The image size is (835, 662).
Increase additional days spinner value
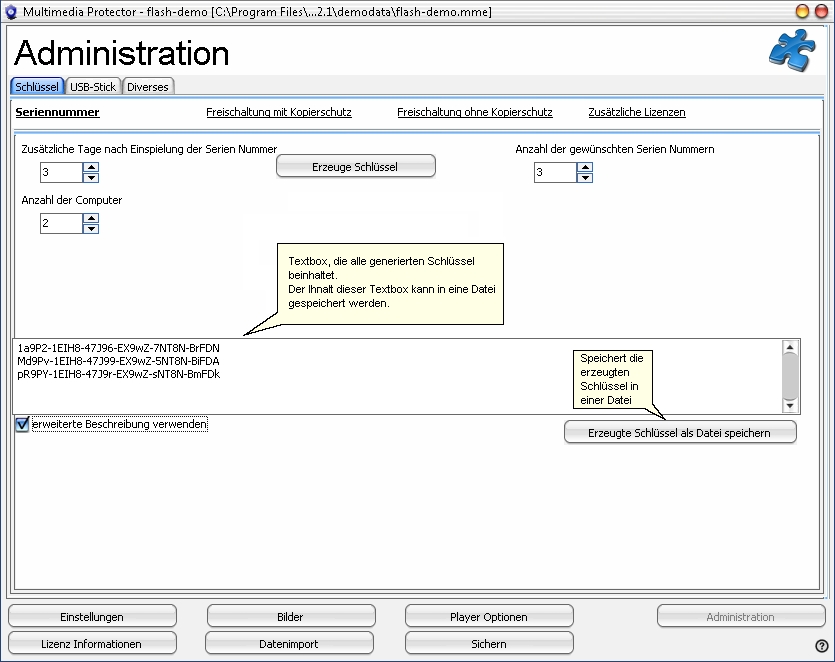pyautogui.click(x=91, y=168)
